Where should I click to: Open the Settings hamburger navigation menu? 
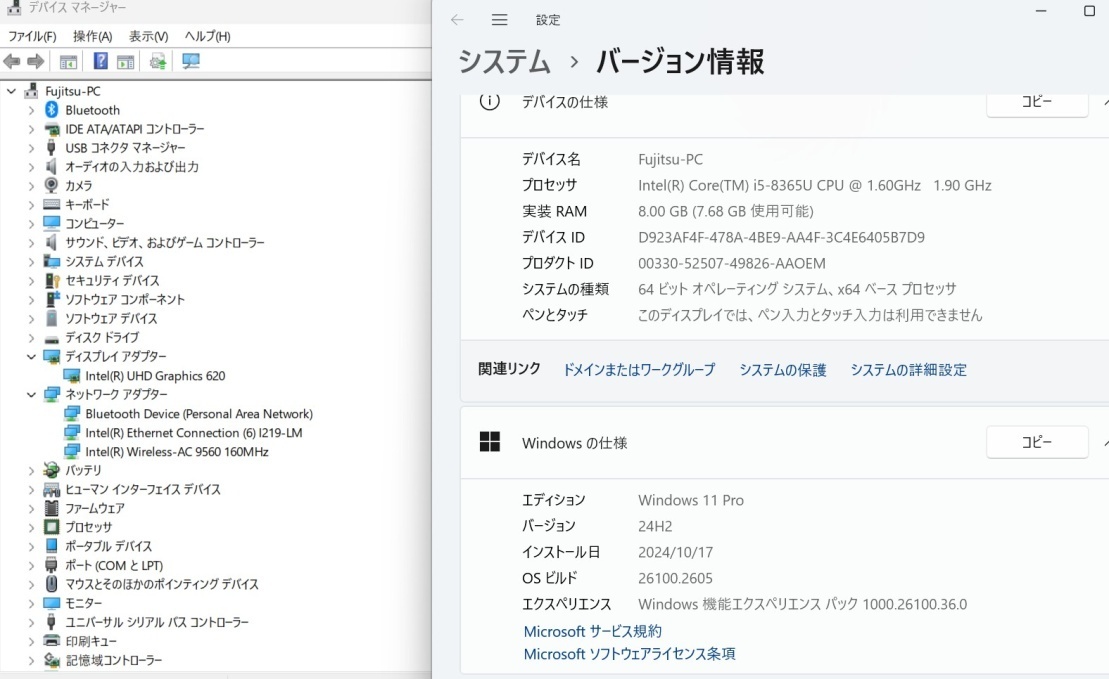click(500, 20)
